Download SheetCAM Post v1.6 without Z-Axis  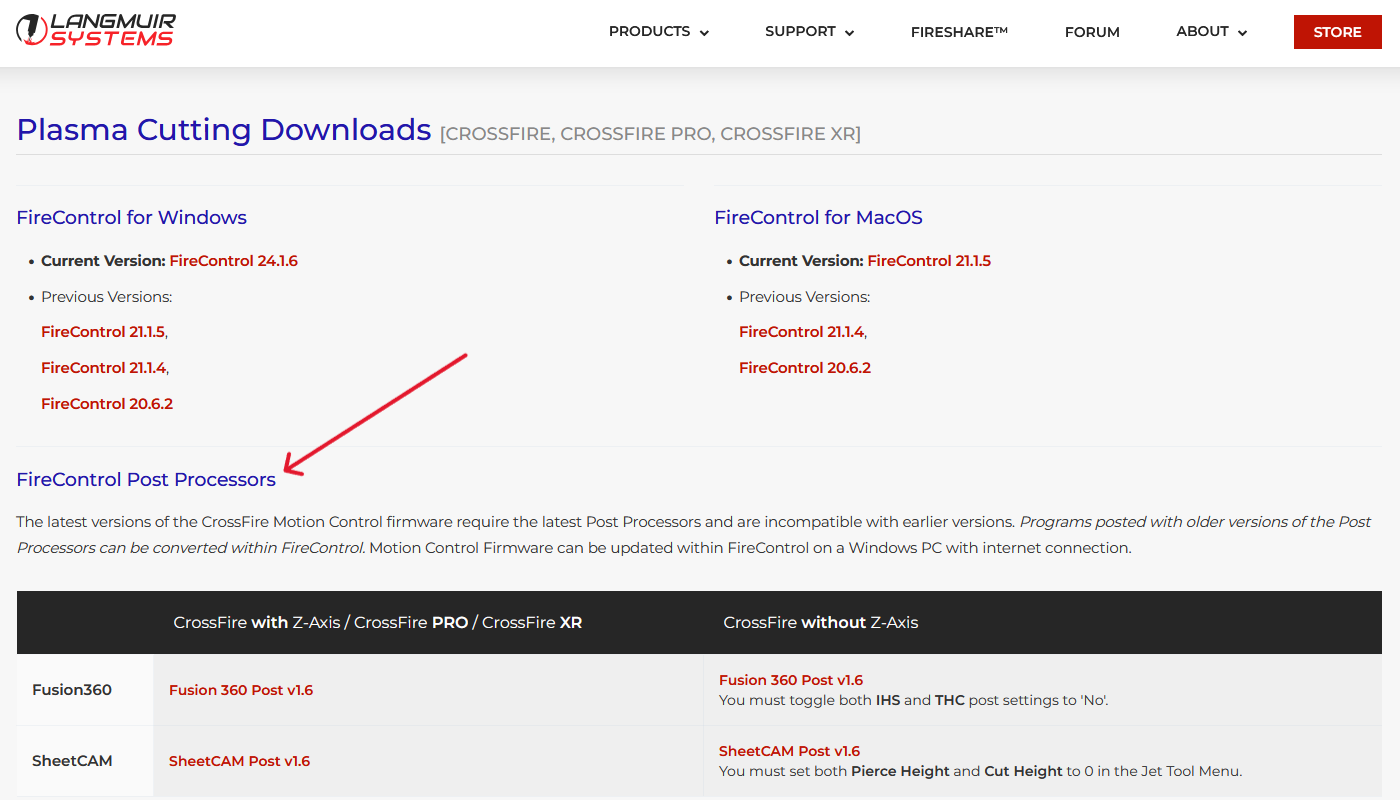[789, 751]
